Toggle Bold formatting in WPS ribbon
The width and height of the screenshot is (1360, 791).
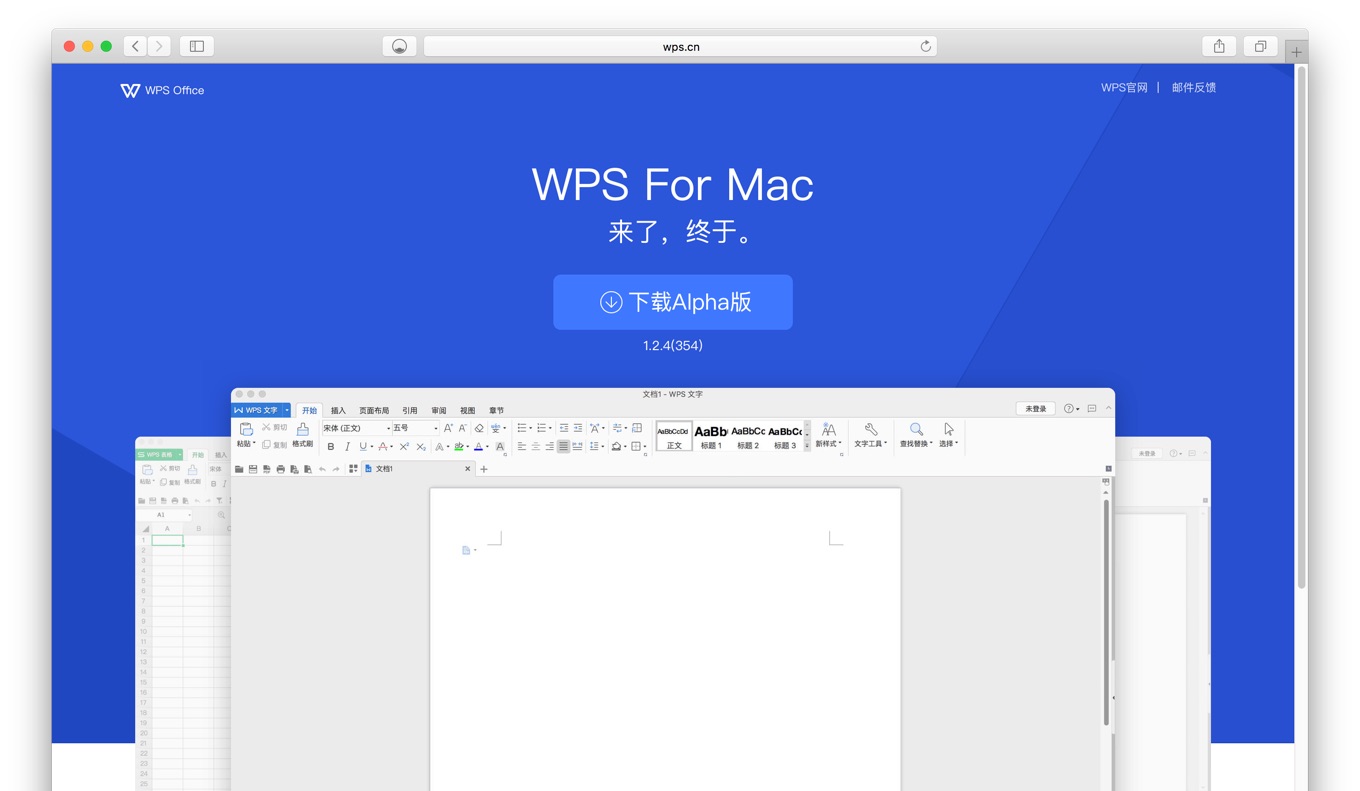331,447
